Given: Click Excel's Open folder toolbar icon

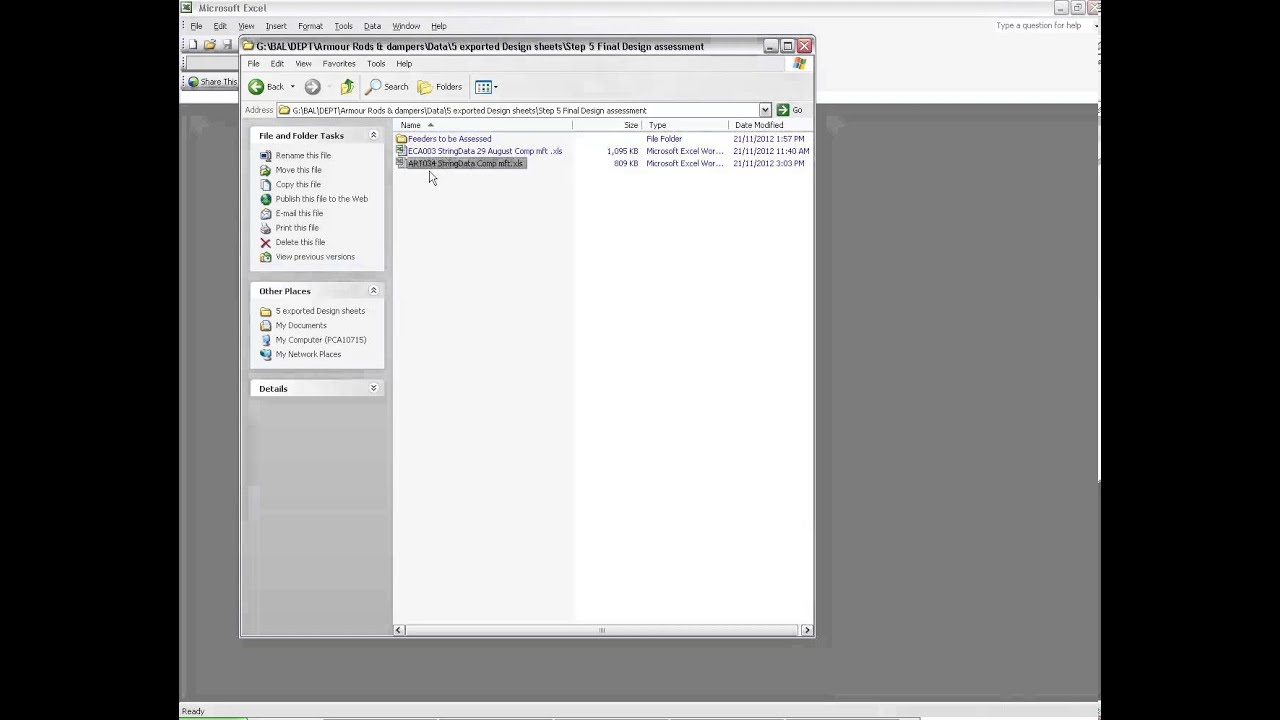Looking at the screenshot, I should coord(210,45).
